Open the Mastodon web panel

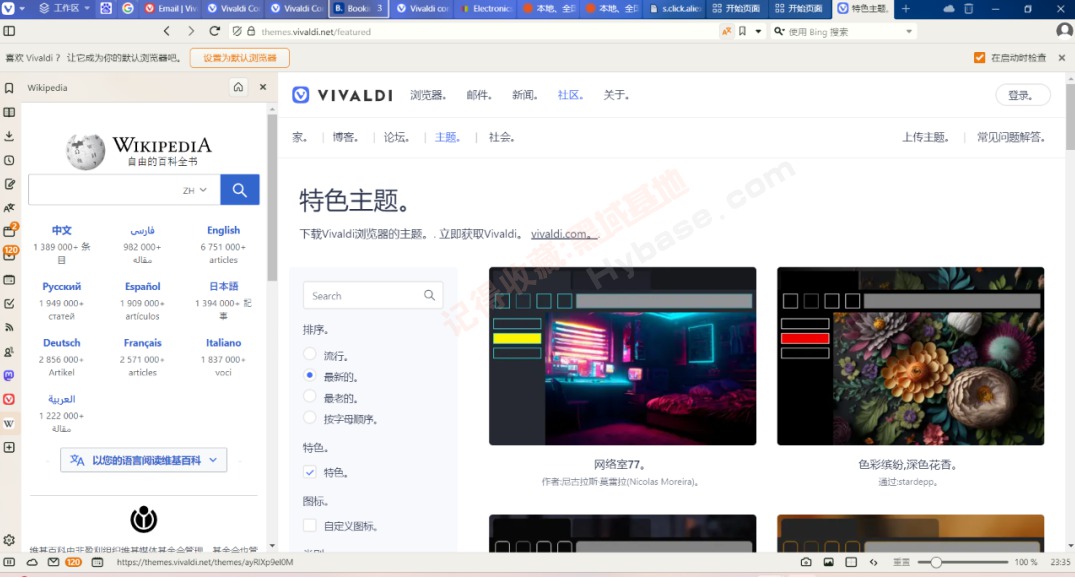[9, 375]
